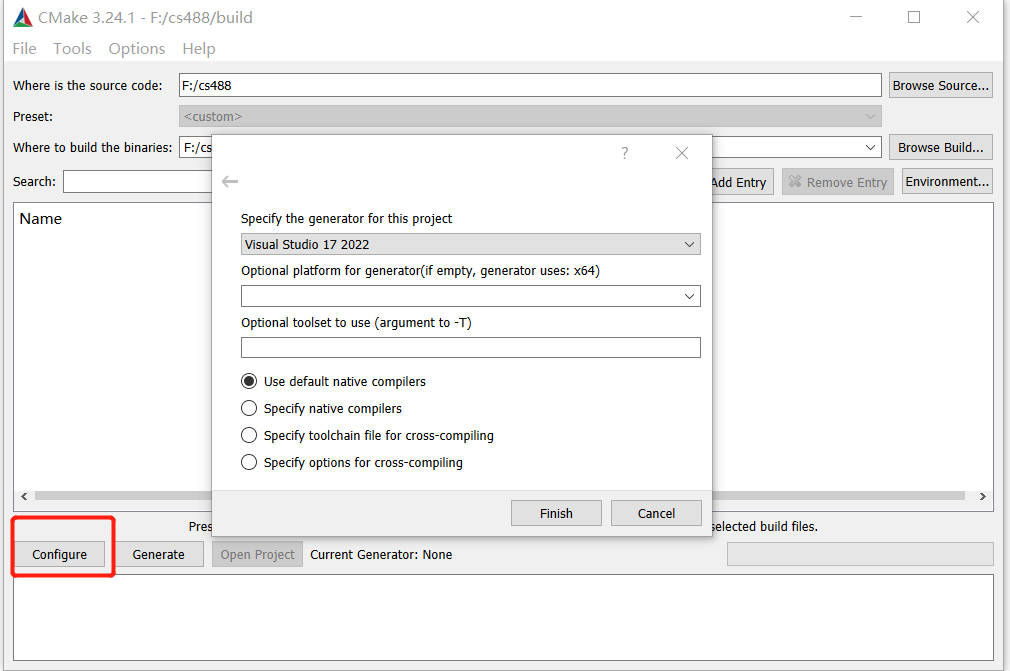This screenshot has width=1010, height=671.
Task: Click the Current Generator: None label
Action: coord(381,554)
